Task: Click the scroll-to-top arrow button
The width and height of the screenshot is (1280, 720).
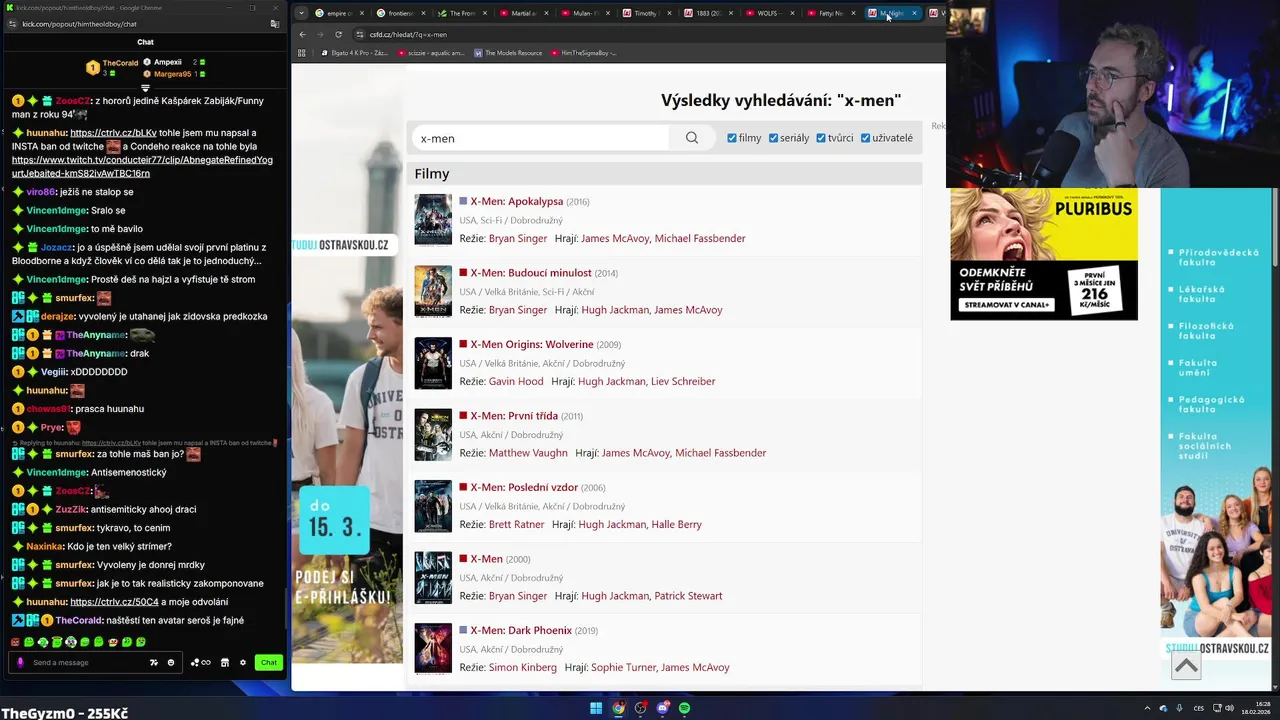Action: coord(1186,666)
